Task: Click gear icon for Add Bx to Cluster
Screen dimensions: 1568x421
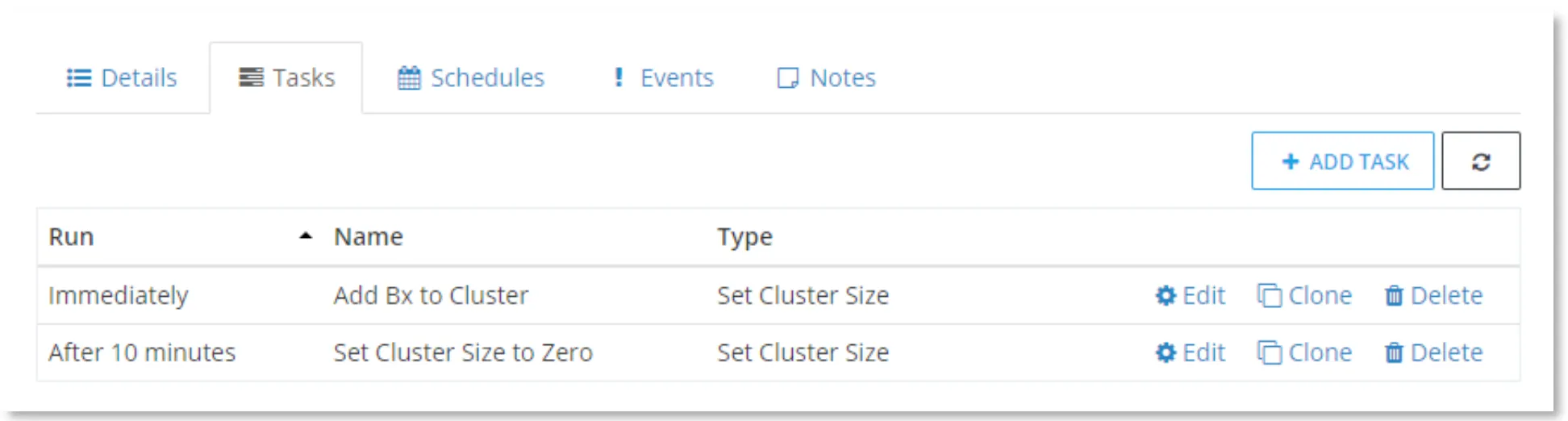Action: (x=1166, y=296)
